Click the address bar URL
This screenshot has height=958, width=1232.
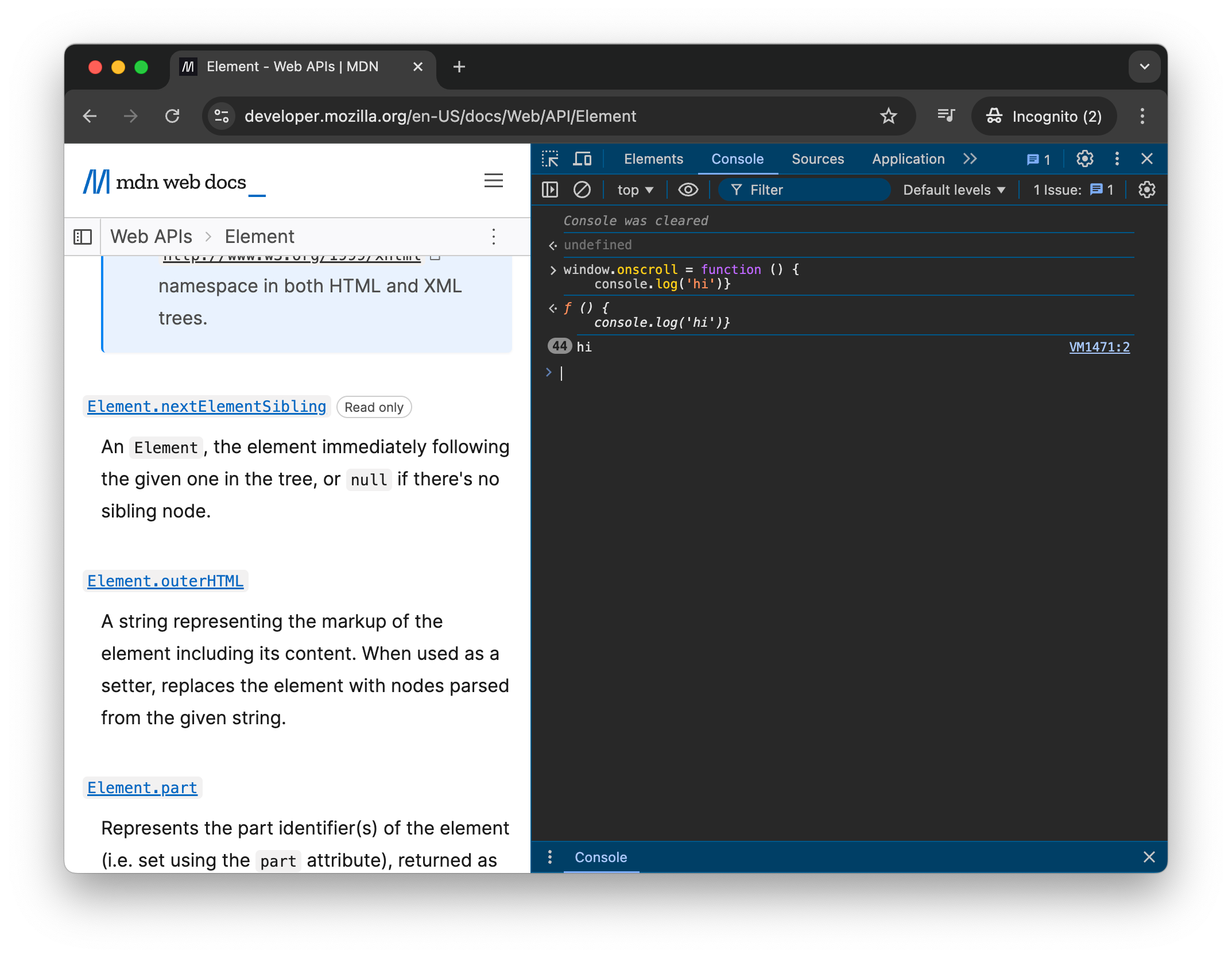point(440,117)
